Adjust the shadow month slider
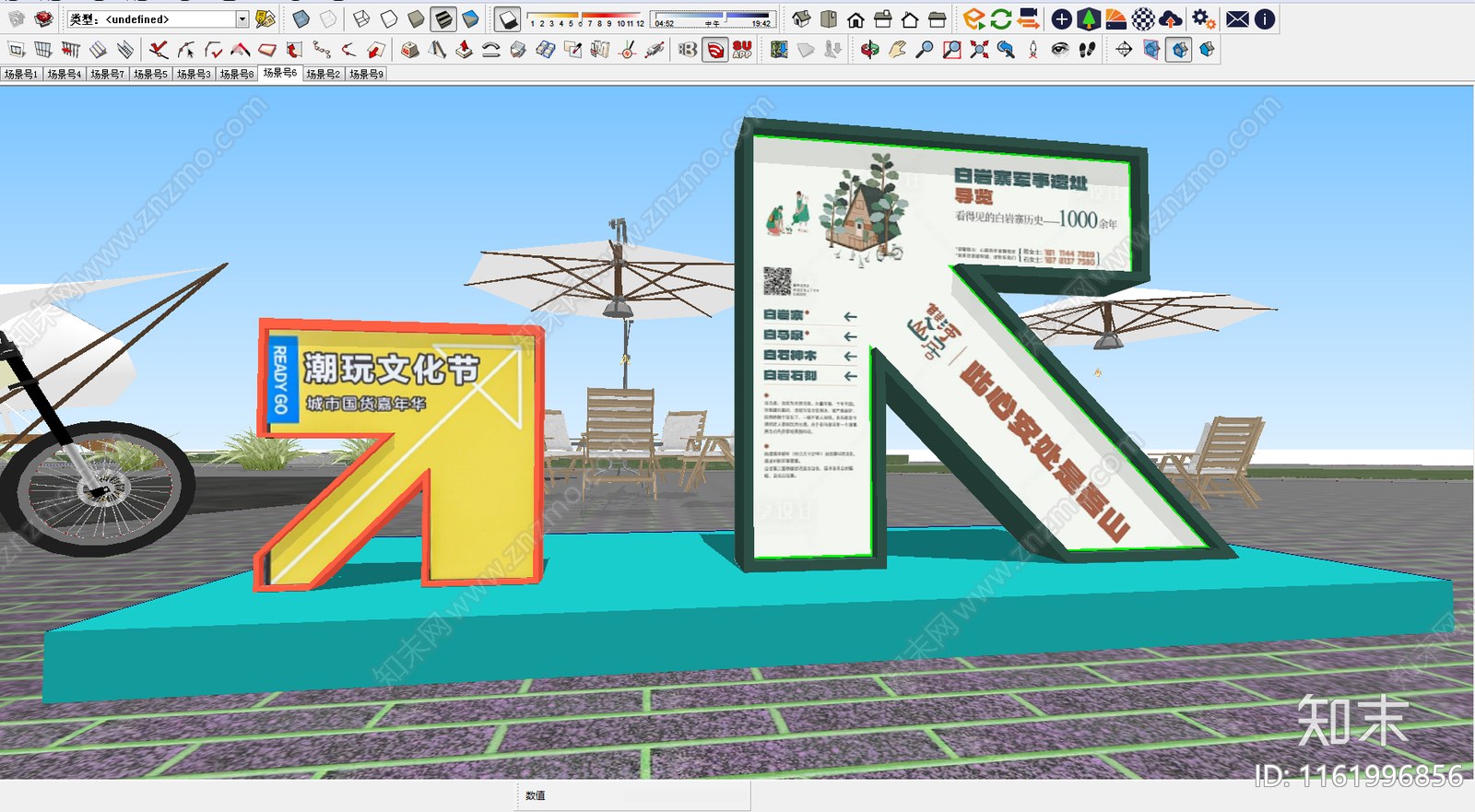 coord(586,18)
